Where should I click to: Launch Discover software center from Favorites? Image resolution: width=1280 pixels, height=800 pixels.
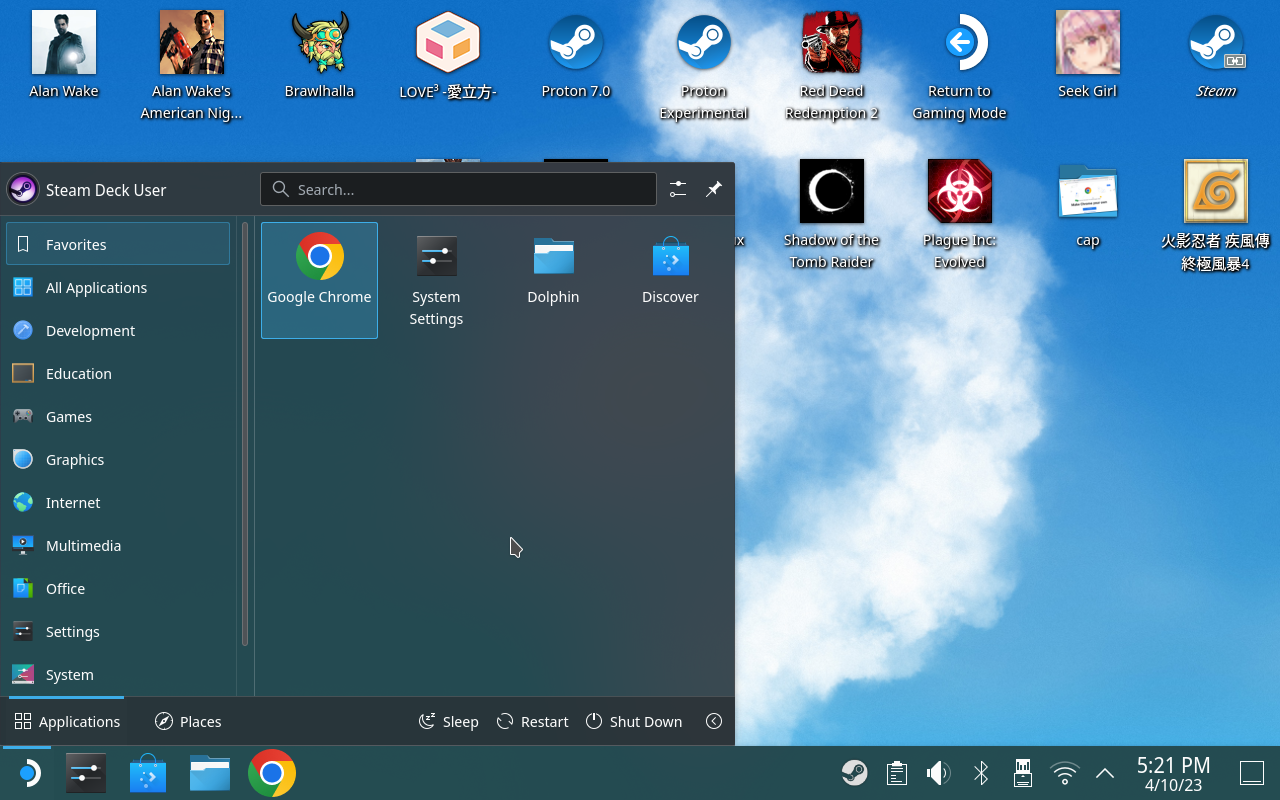tap(670, 280)
